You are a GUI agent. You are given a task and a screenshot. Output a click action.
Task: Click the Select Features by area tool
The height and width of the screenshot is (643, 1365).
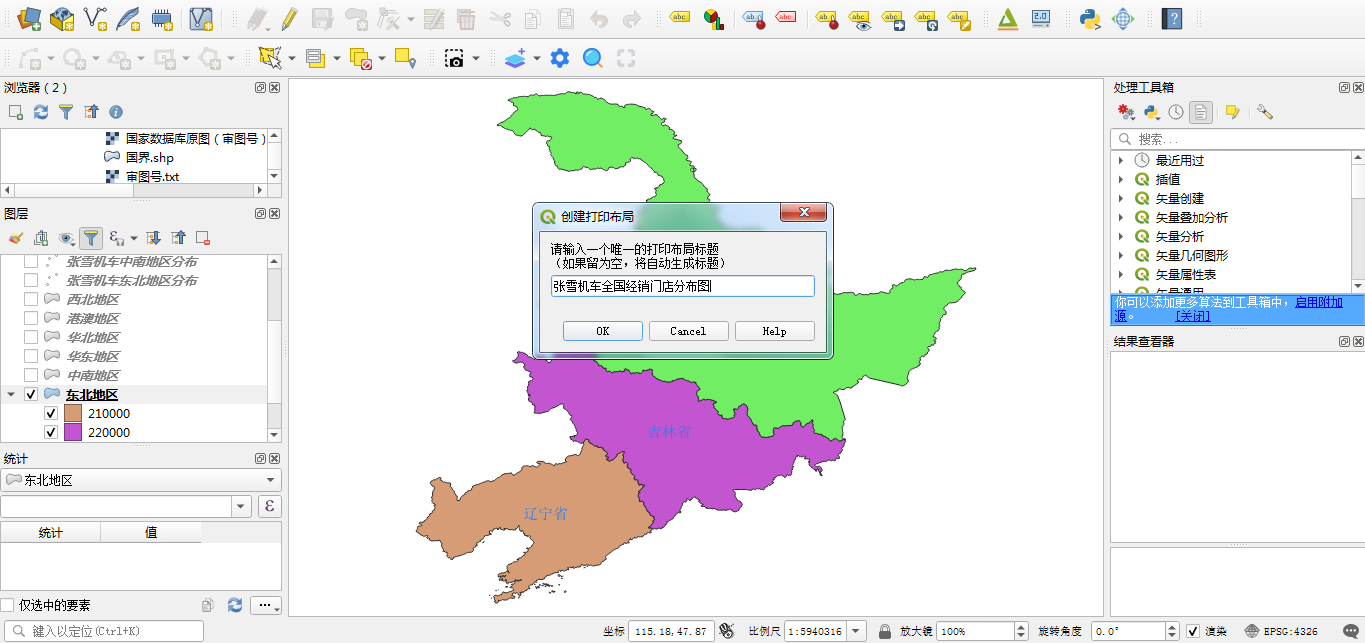click(269, 58)
